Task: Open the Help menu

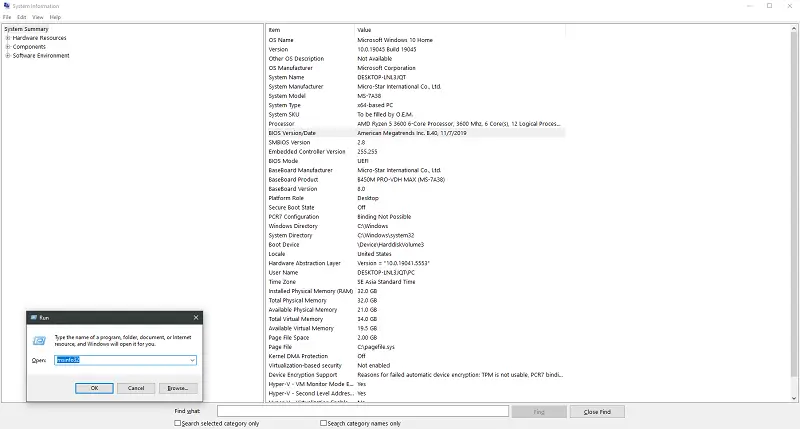Action: [55, 17]
